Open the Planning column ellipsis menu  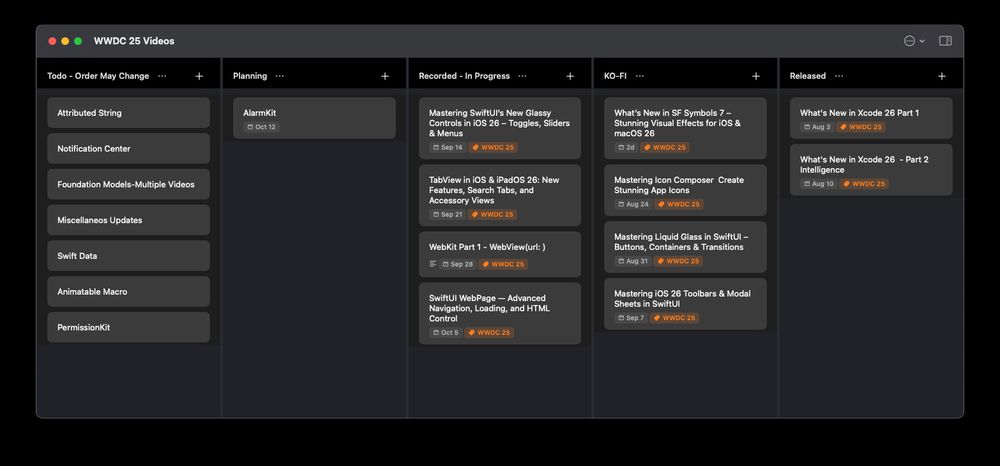pyautogui.click(x=279, y=76)
